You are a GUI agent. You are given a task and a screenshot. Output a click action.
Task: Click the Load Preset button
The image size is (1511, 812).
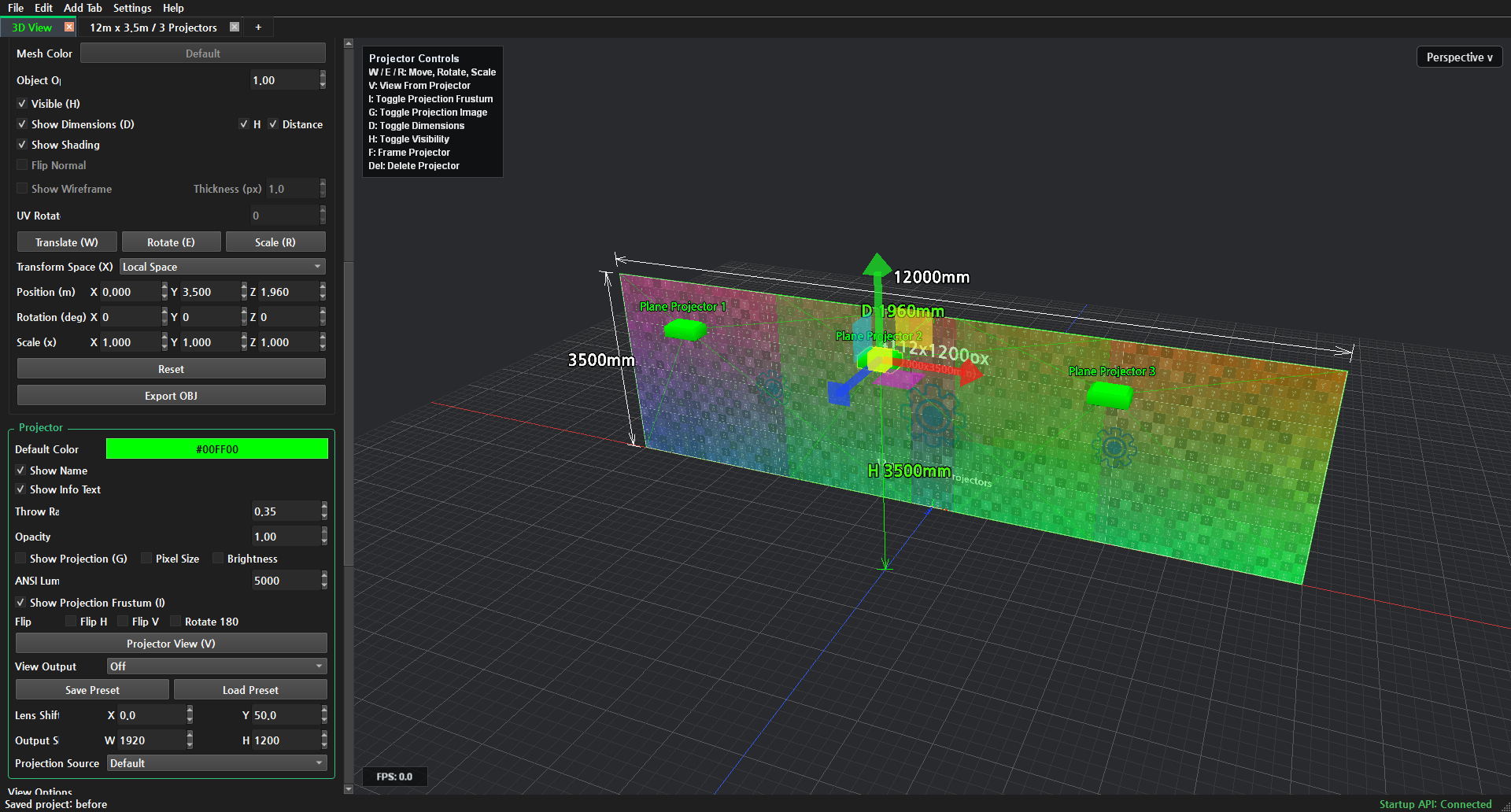[250, 690]
